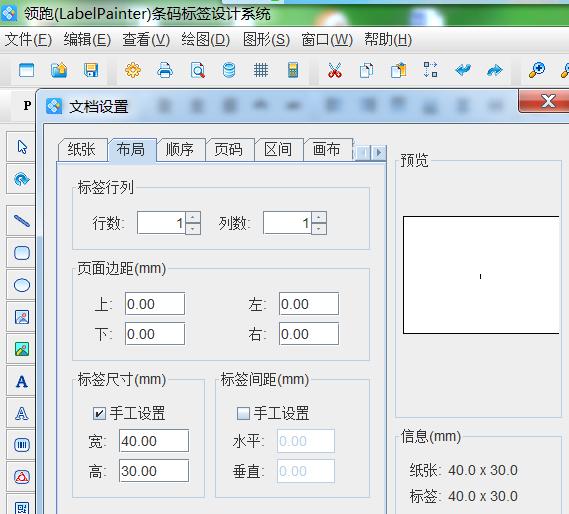The image size is (569, 514).
Task: Click the Cut scissors icon
Action: [335, 70]
